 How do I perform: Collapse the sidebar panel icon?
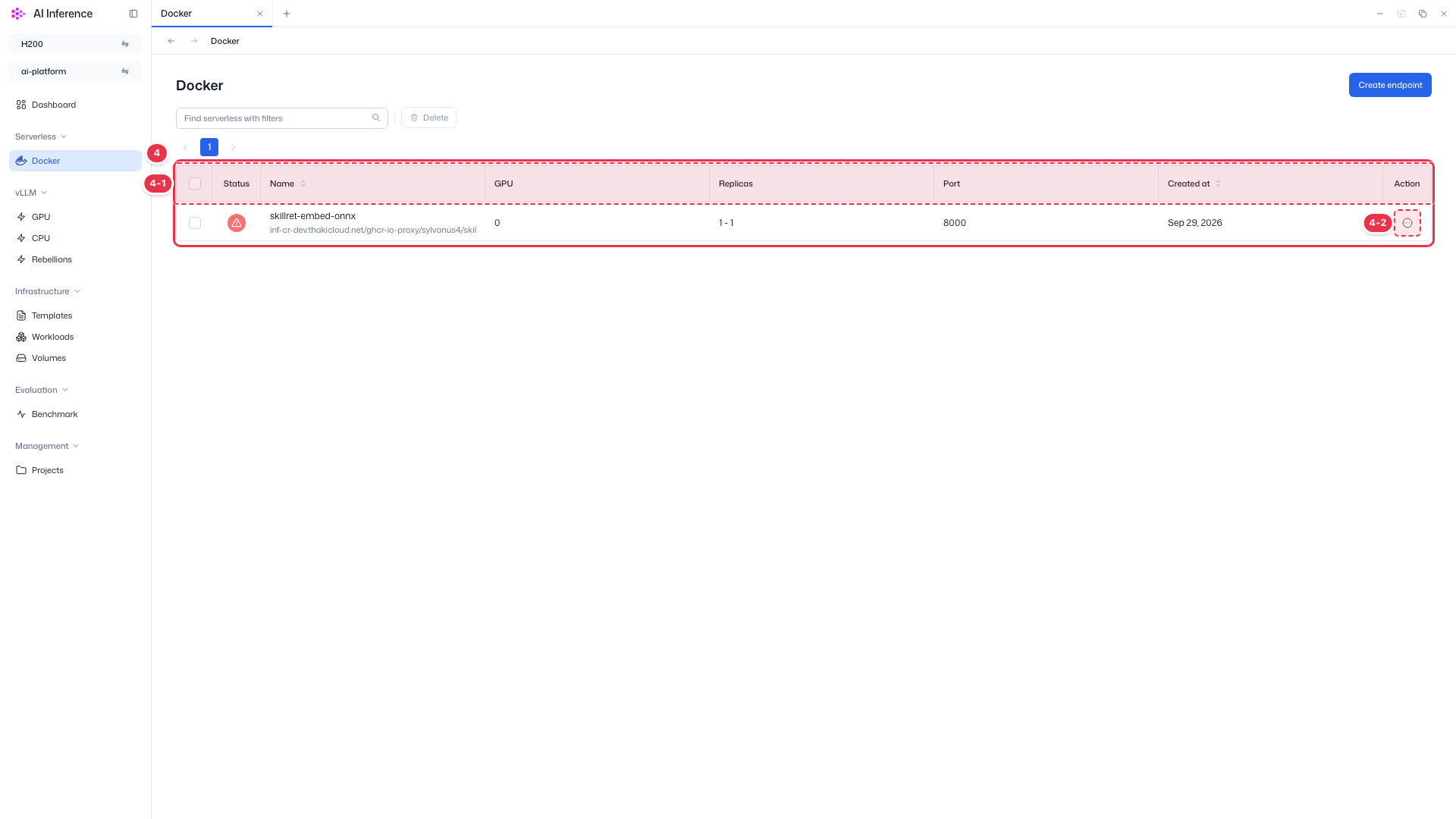[x=133, y=14]
